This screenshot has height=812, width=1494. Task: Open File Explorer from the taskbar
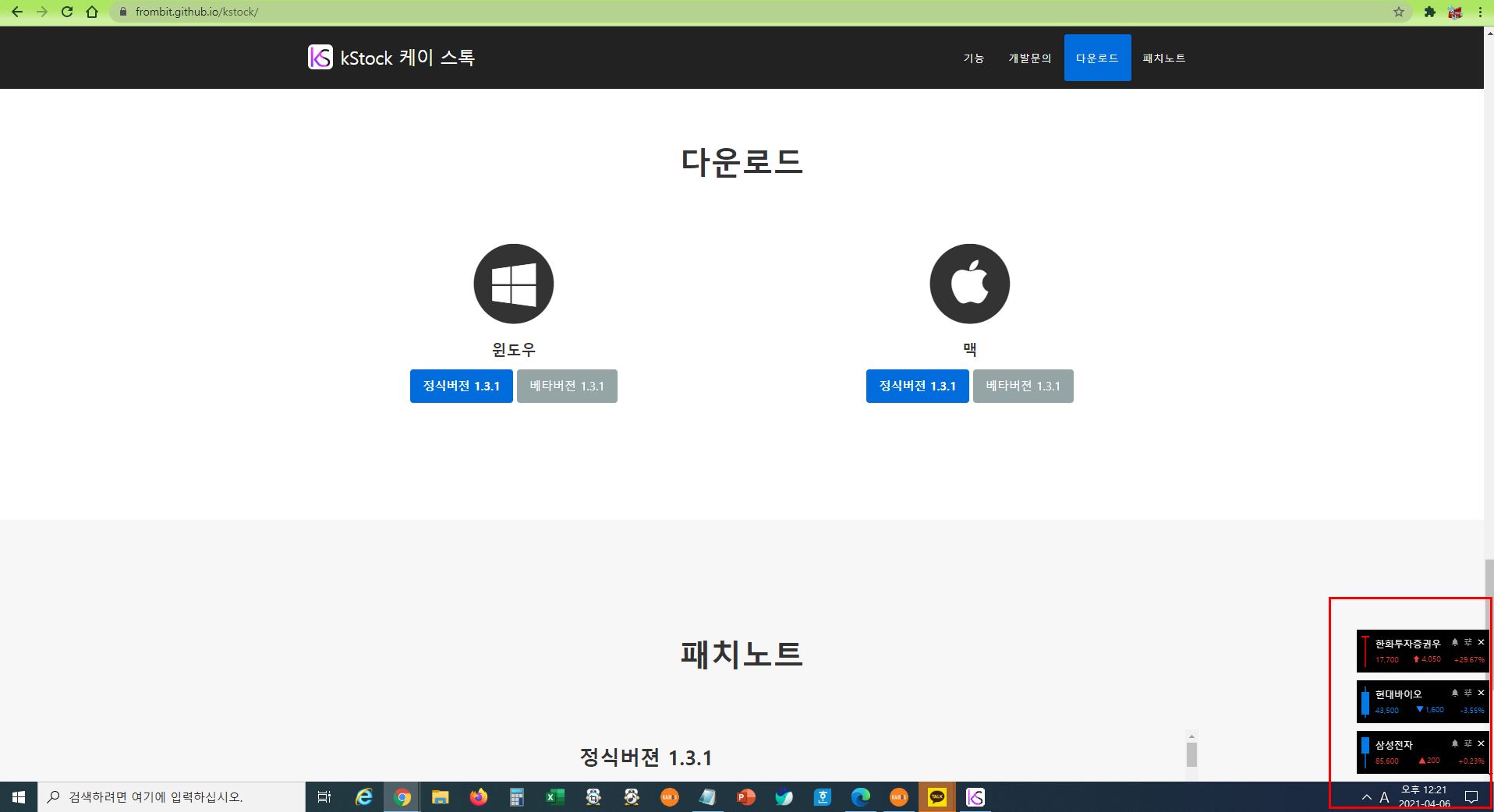tap(440, 797)
